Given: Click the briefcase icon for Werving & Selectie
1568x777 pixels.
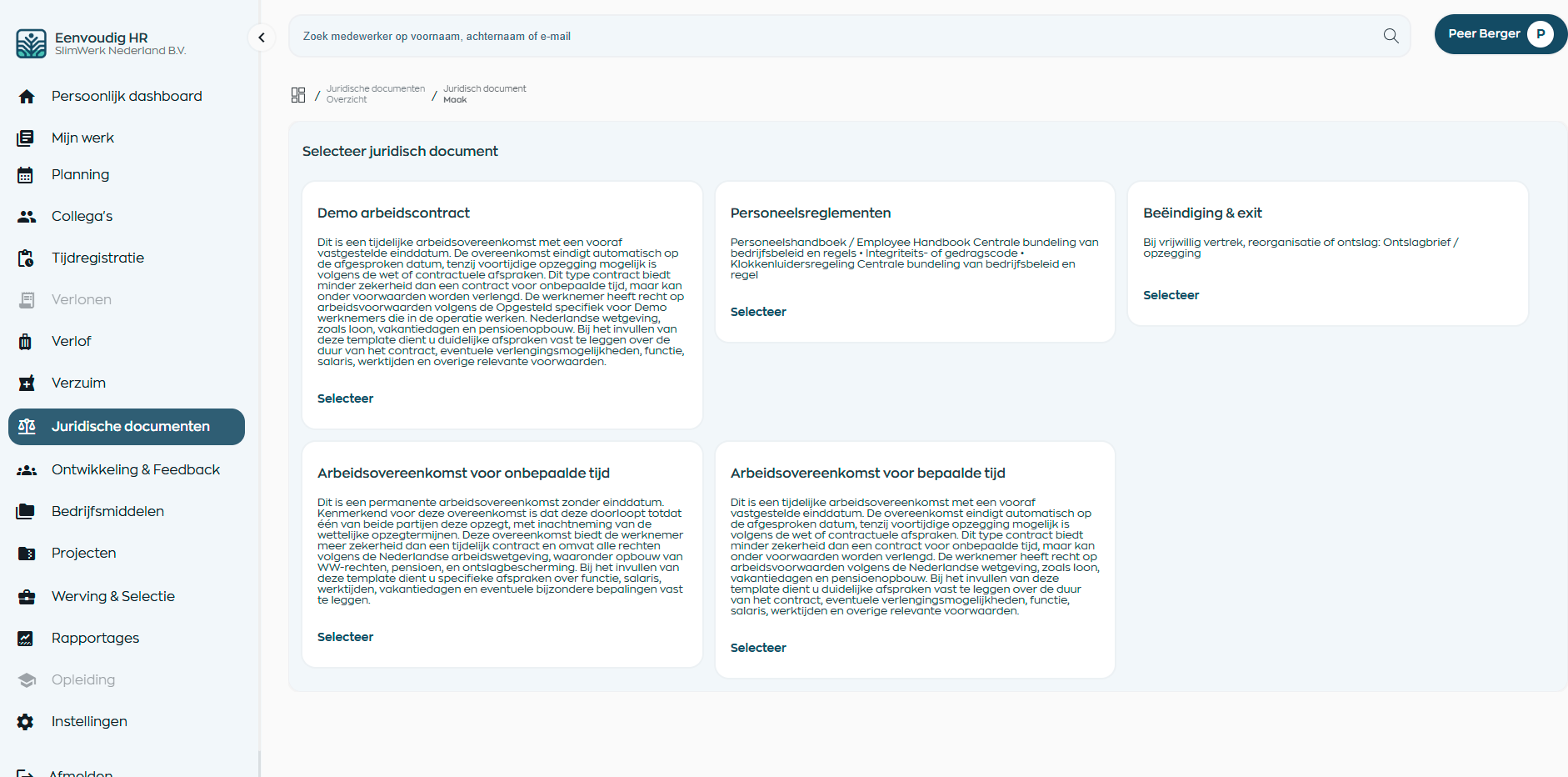Looking at the screenshot, I should [27, 597].
